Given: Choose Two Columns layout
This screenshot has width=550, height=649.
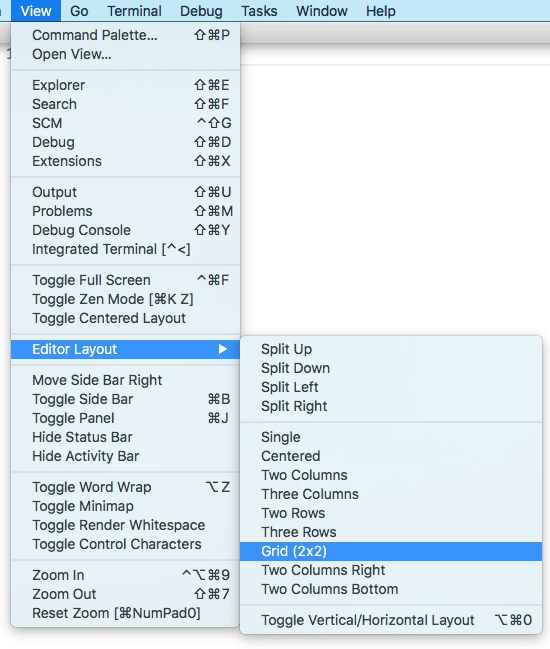Looking at the screenshot, I should tap(391, 475).
